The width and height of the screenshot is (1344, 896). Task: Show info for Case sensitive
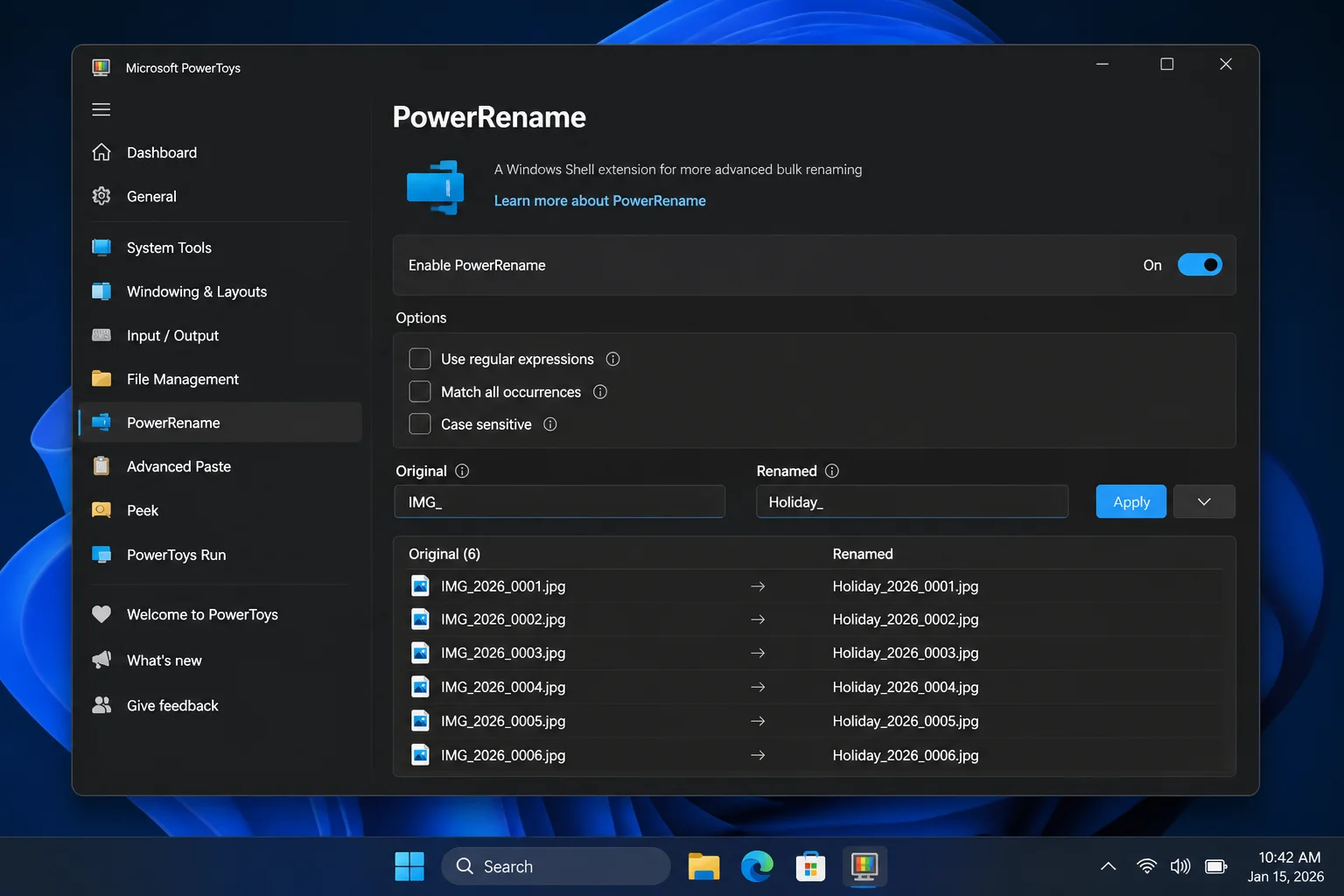pyautogui.click(x=549, y=424)
